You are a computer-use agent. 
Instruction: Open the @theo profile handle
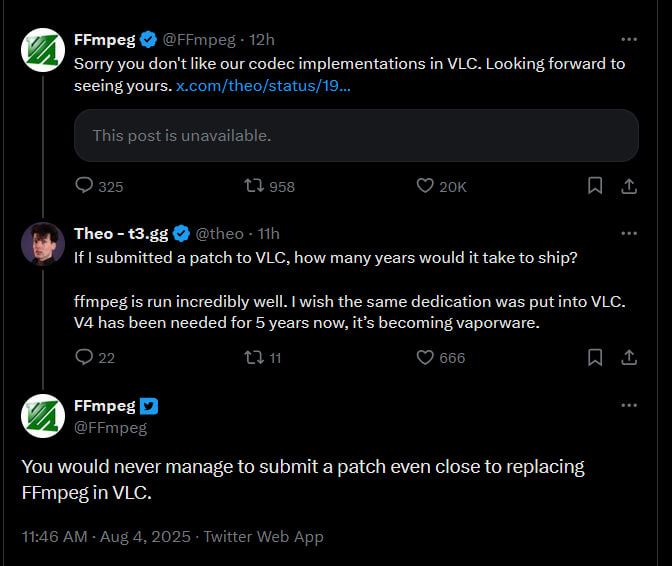(x=219, y=233)
